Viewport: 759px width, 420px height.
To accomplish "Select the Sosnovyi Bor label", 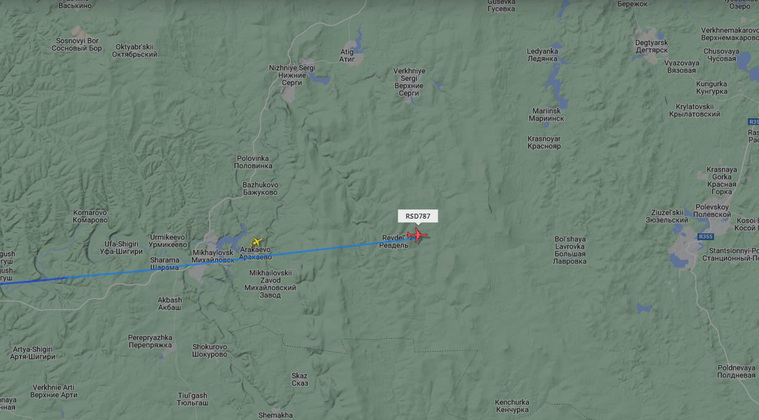I will 77,45.
